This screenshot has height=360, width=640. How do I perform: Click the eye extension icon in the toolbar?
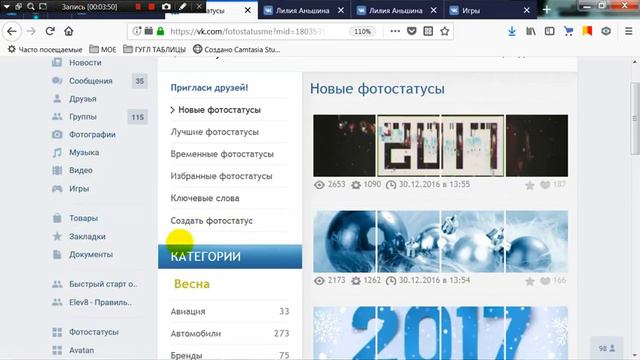click(x=606, y=31)
